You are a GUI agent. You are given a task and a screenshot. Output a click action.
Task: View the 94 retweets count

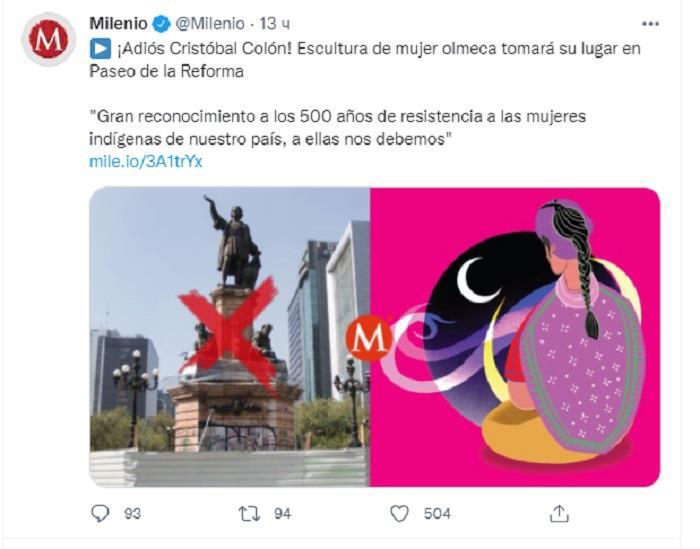[283, 514]
